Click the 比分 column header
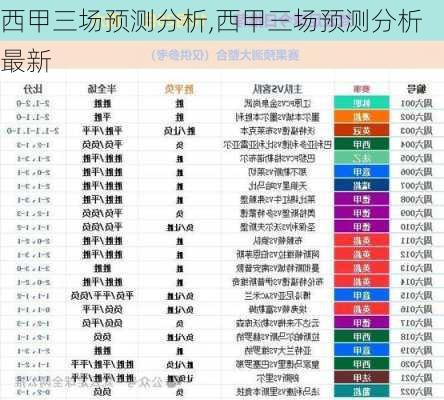This screenshot has width=444, height=400. [33, 89]
